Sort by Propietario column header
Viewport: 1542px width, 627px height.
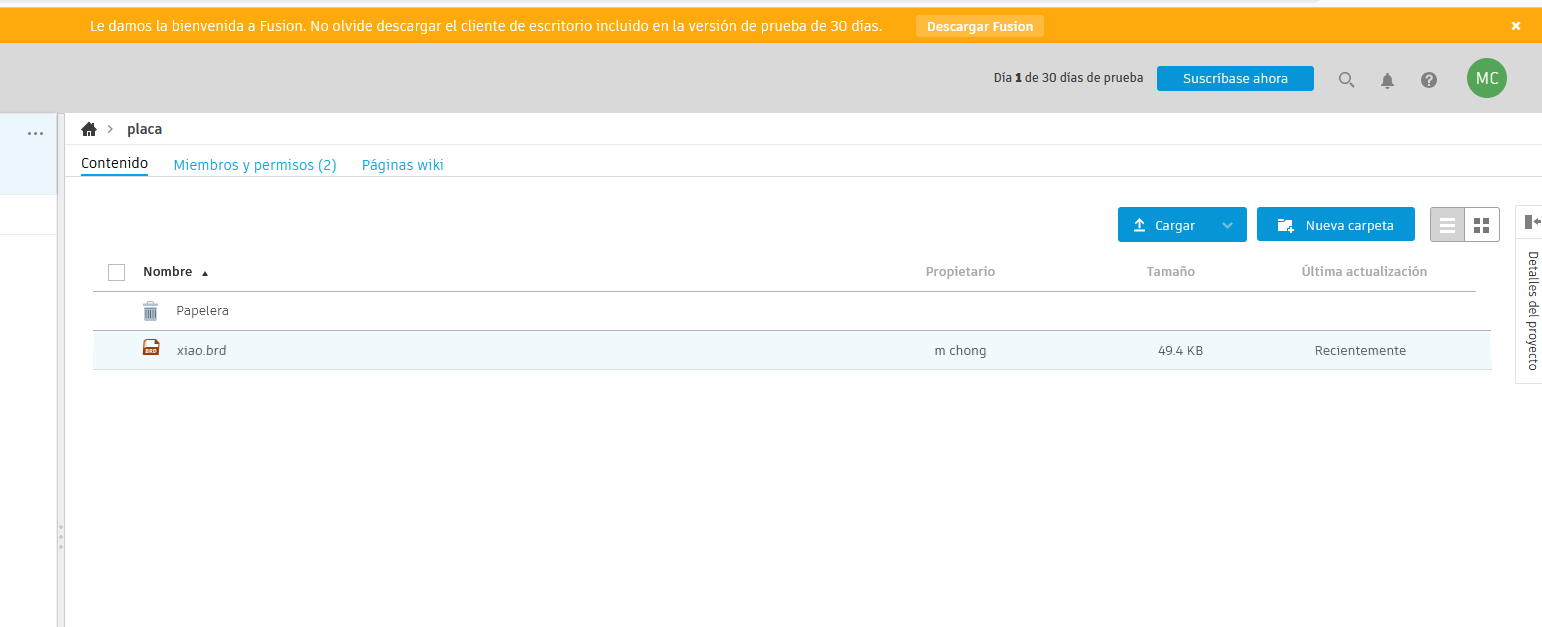[960, 272]
